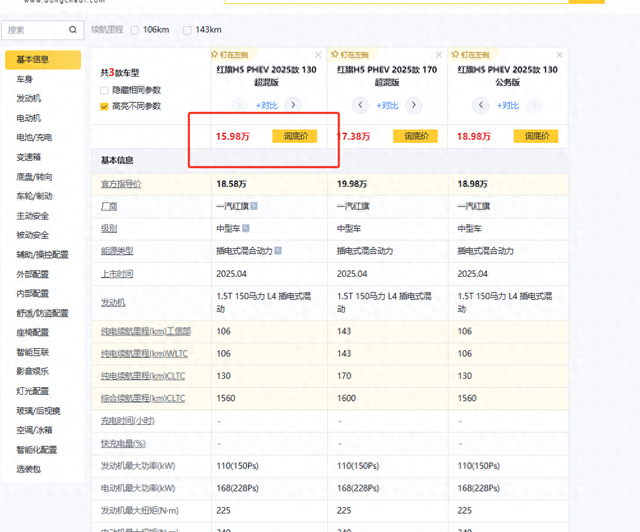Check the 143km range filter
The width and height of the screenshot is (640, 532).
pos(187,30)
